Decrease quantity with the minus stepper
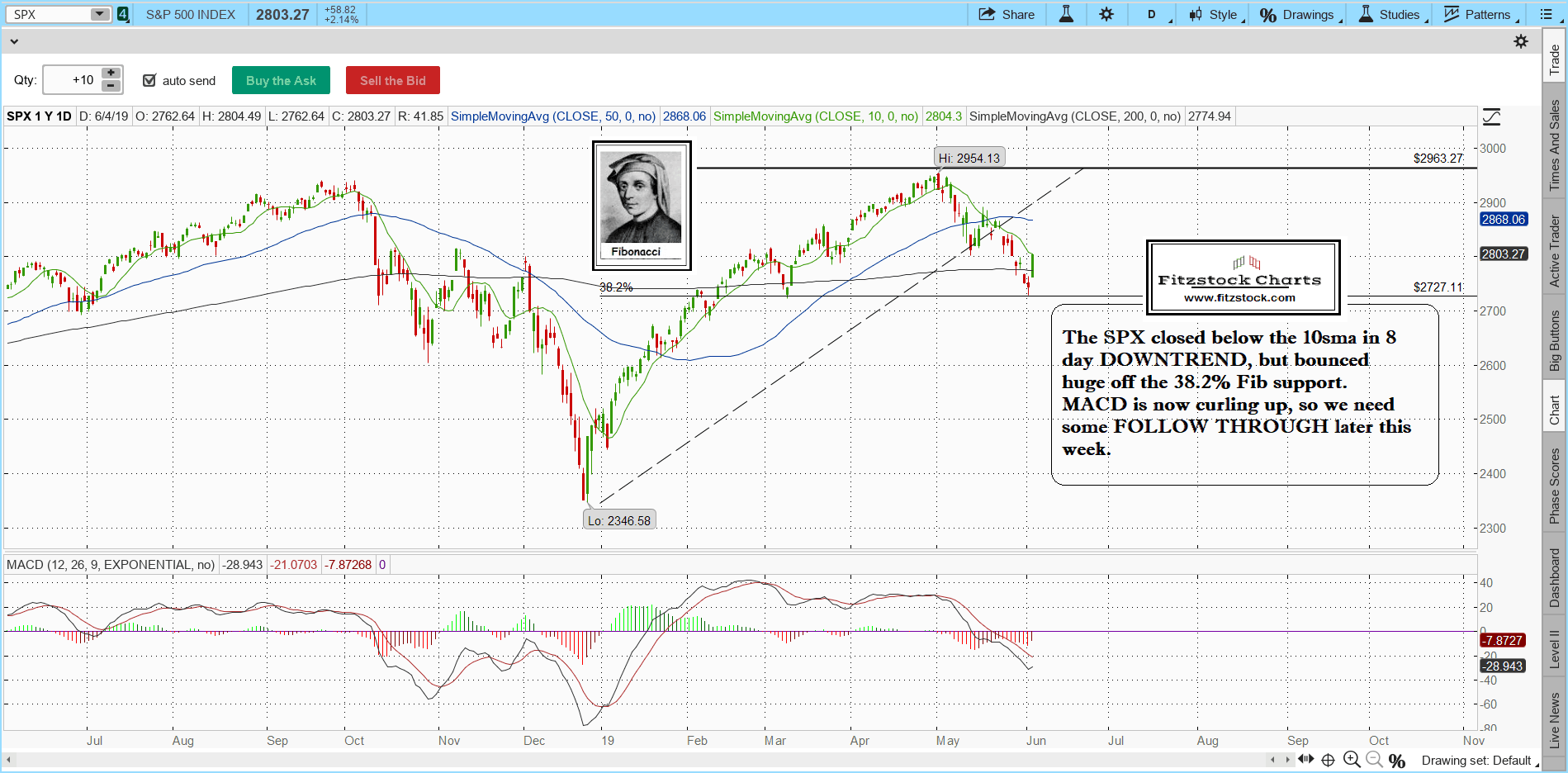Screen dimensions: 1568x773 pyautogui.click(x=111, y=86)
